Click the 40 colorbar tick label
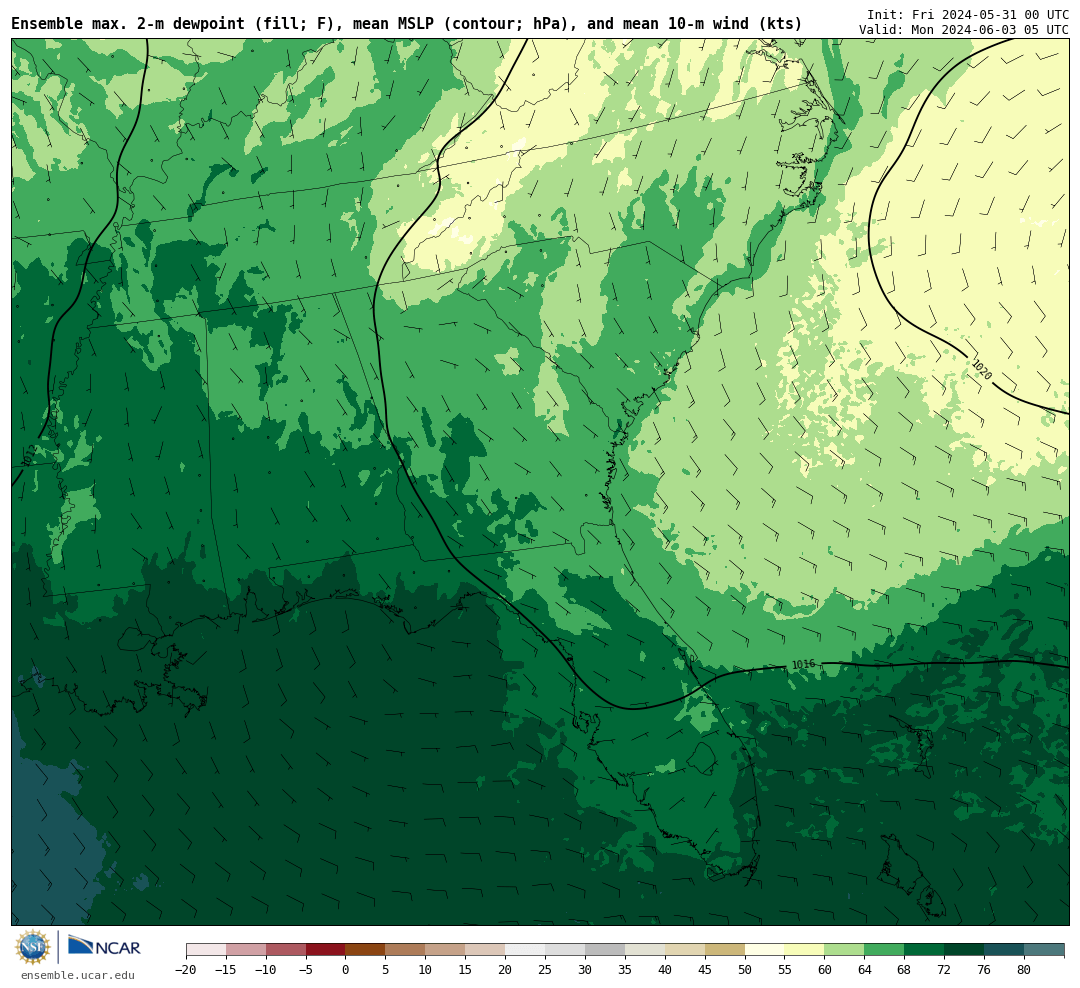Viewport: 1080px width, 988px height. tap(665, 970)
